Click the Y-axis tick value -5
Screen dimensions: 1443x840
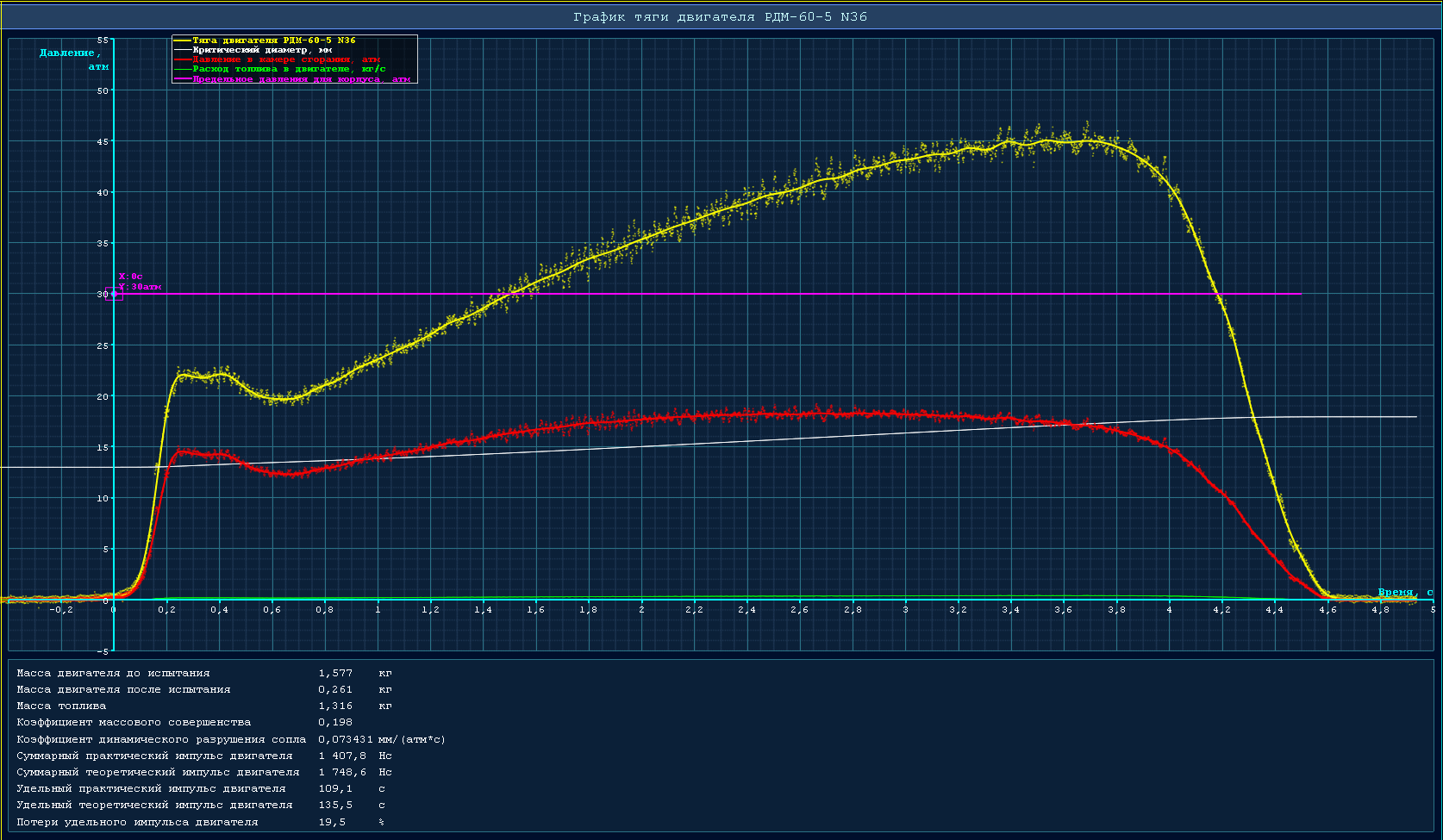pyautogui.click(x=103, y=650)
